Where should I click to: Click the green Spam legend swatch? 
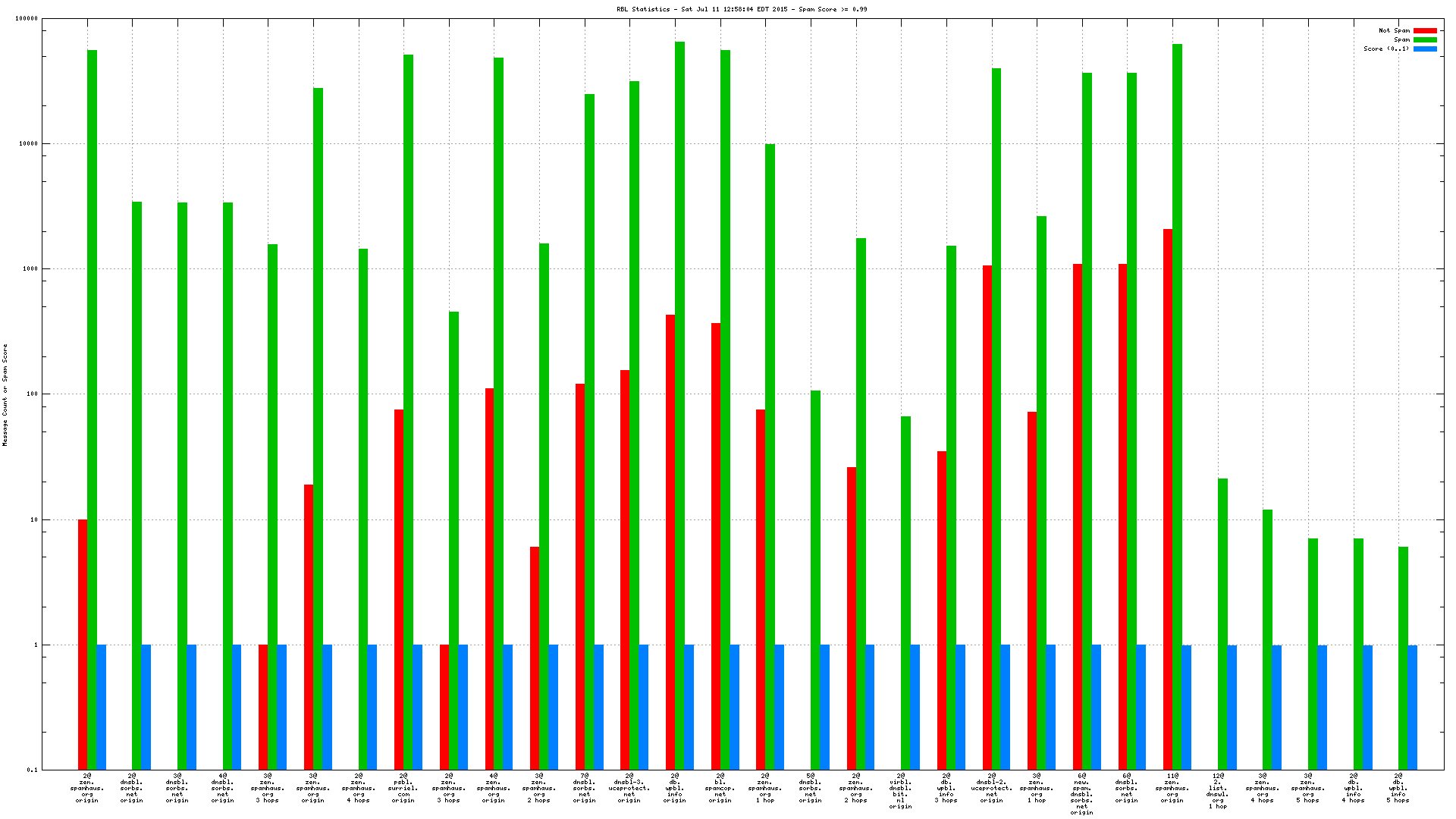pyautogui.click(x=1425, y=40)
